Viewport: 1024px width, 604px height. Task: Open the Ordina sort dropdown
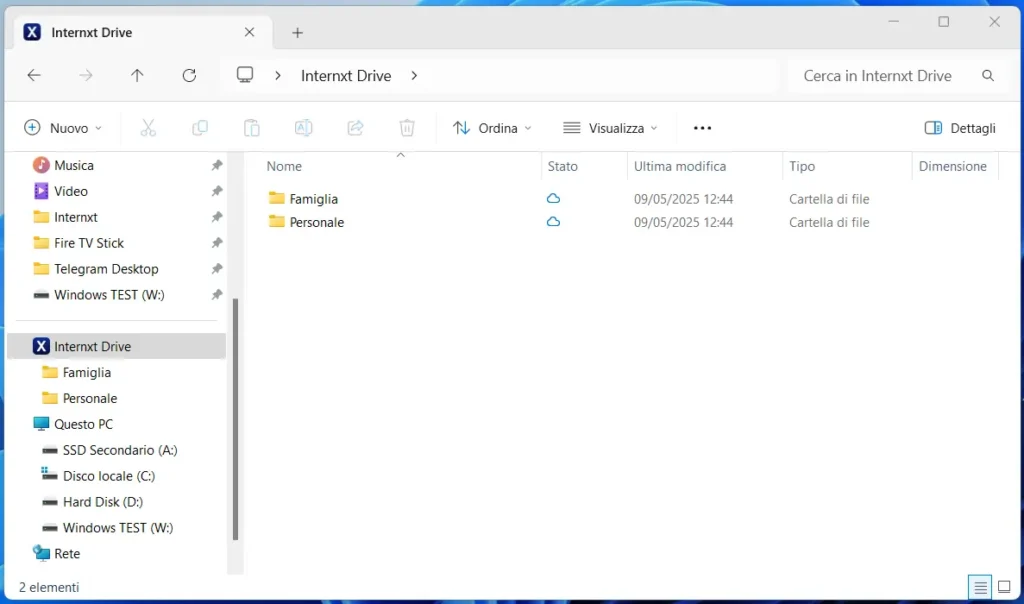pos(492,128)
